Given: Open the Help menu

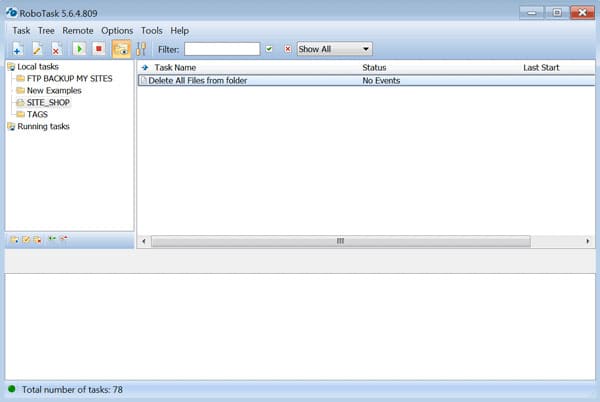Looking at the screenshot, I should click(x=179, y=31).
